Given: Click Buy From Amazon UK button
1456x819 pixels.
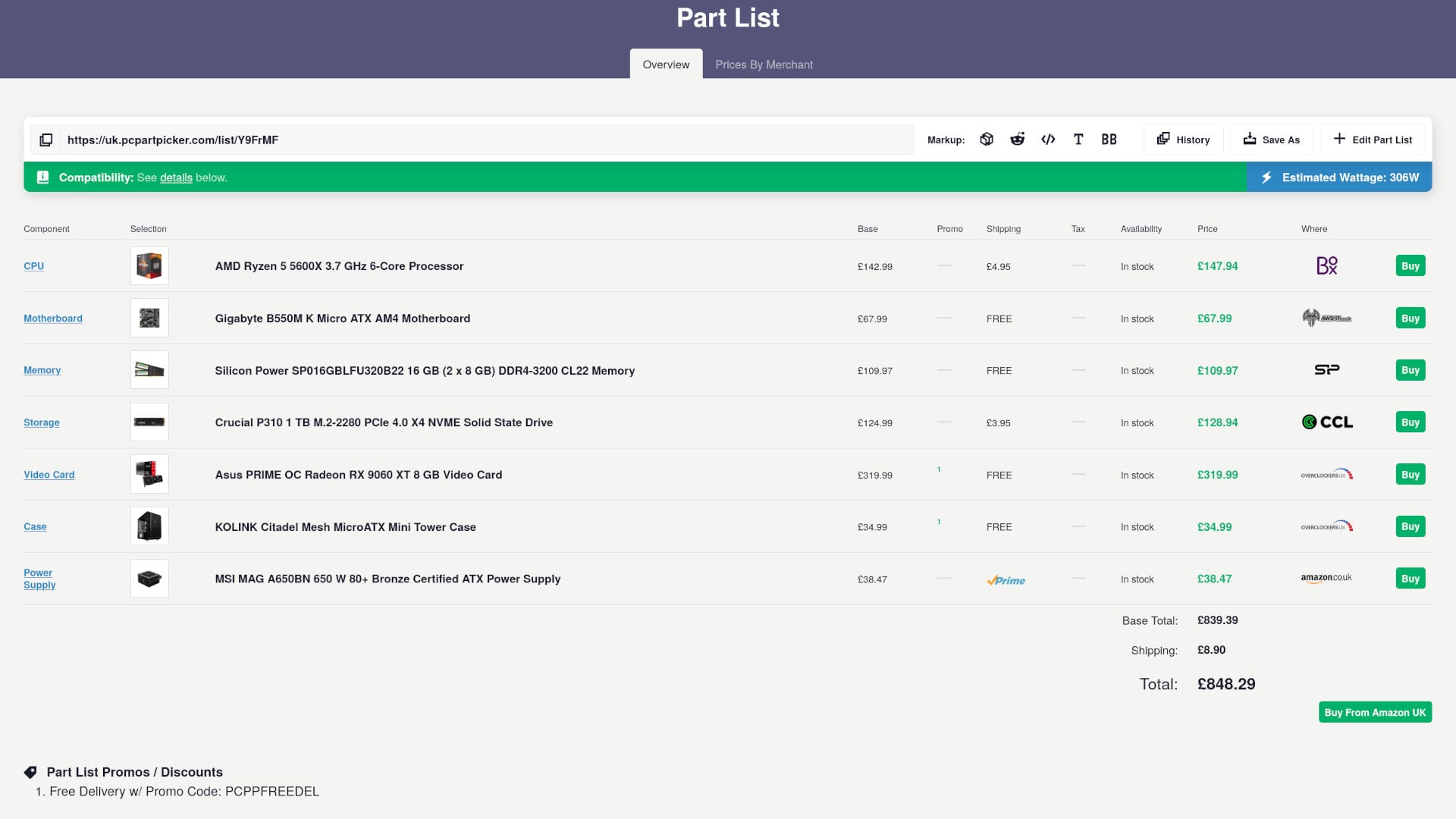Looking at the screenshot, I should tap(1375, 712).
